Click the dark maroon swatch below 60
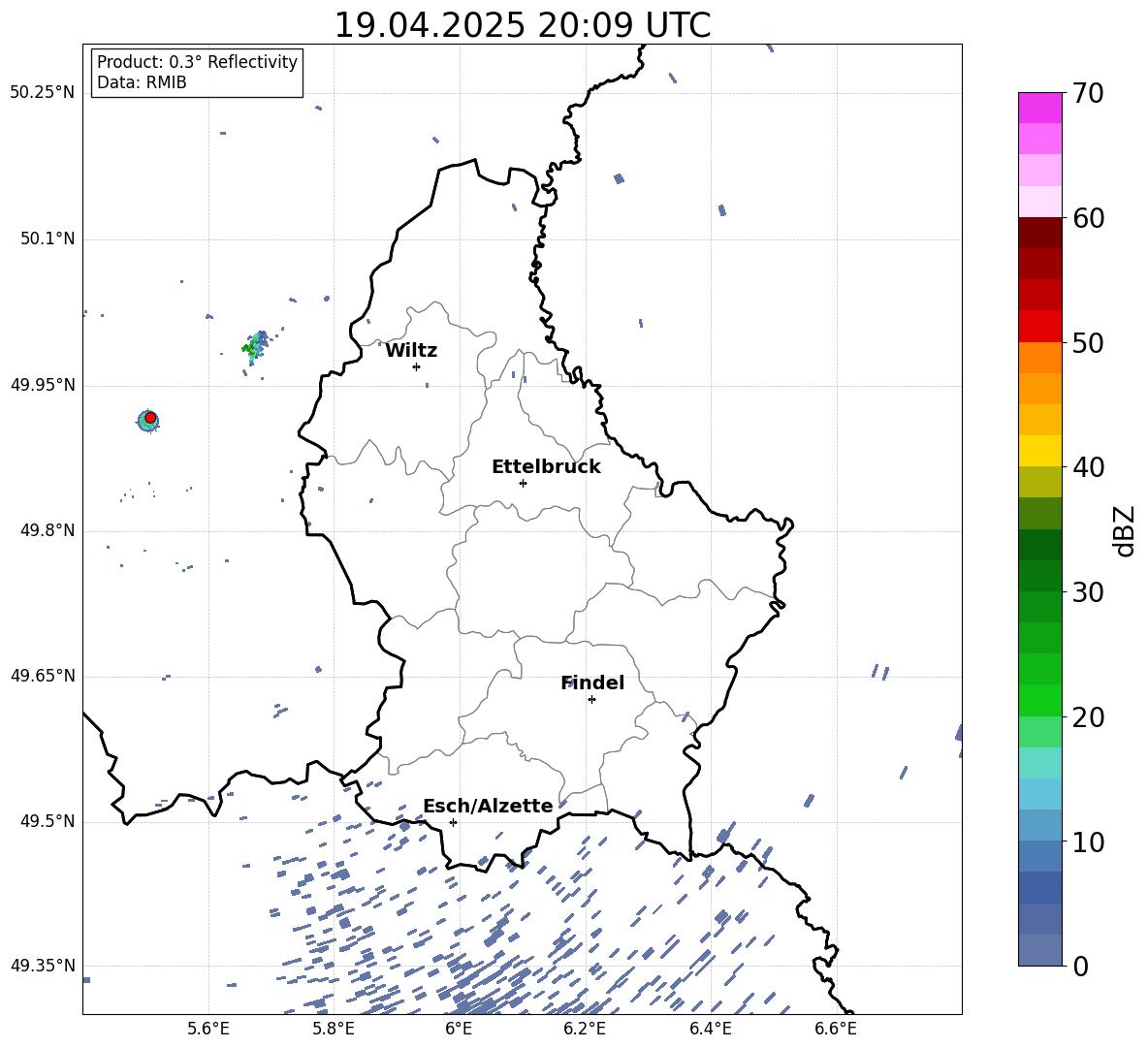Image resolution: width=1148 pixels, height=1048 pixels. coord(1039,233)
